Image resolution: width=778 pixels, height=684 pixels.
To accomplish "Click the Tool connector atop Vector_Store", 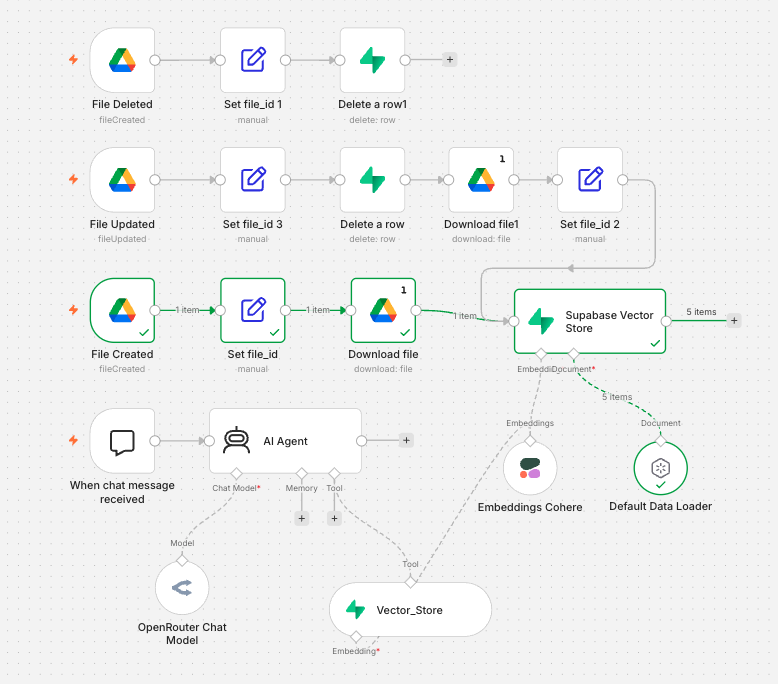I will coord(410,582).
